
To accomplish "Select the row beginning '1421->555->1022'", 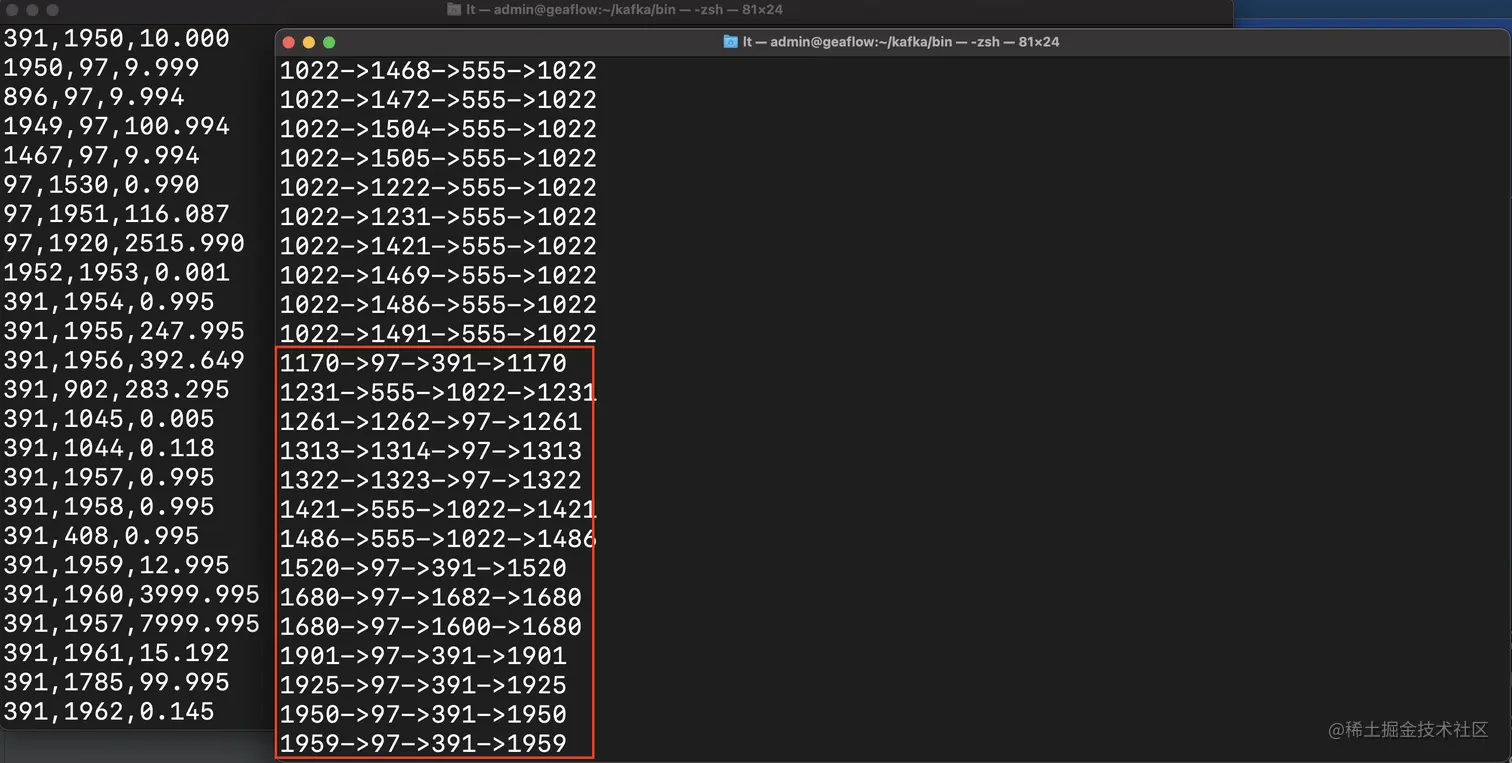I will pos(437,509).
